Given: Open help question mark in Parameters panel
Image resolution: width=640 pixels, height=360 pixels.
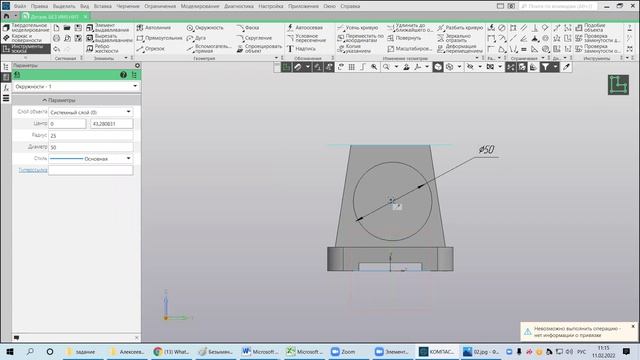Looking at the screenshot, I should coord(123,75).
